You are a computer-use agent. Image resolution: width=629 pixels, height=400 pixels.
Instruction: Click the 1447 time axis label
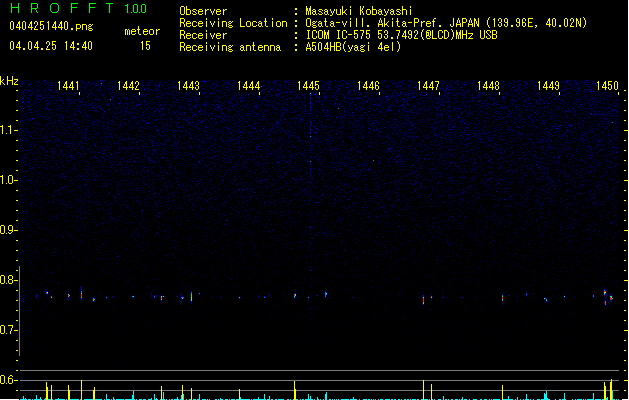pyautogui.click(x=428, y=86)
